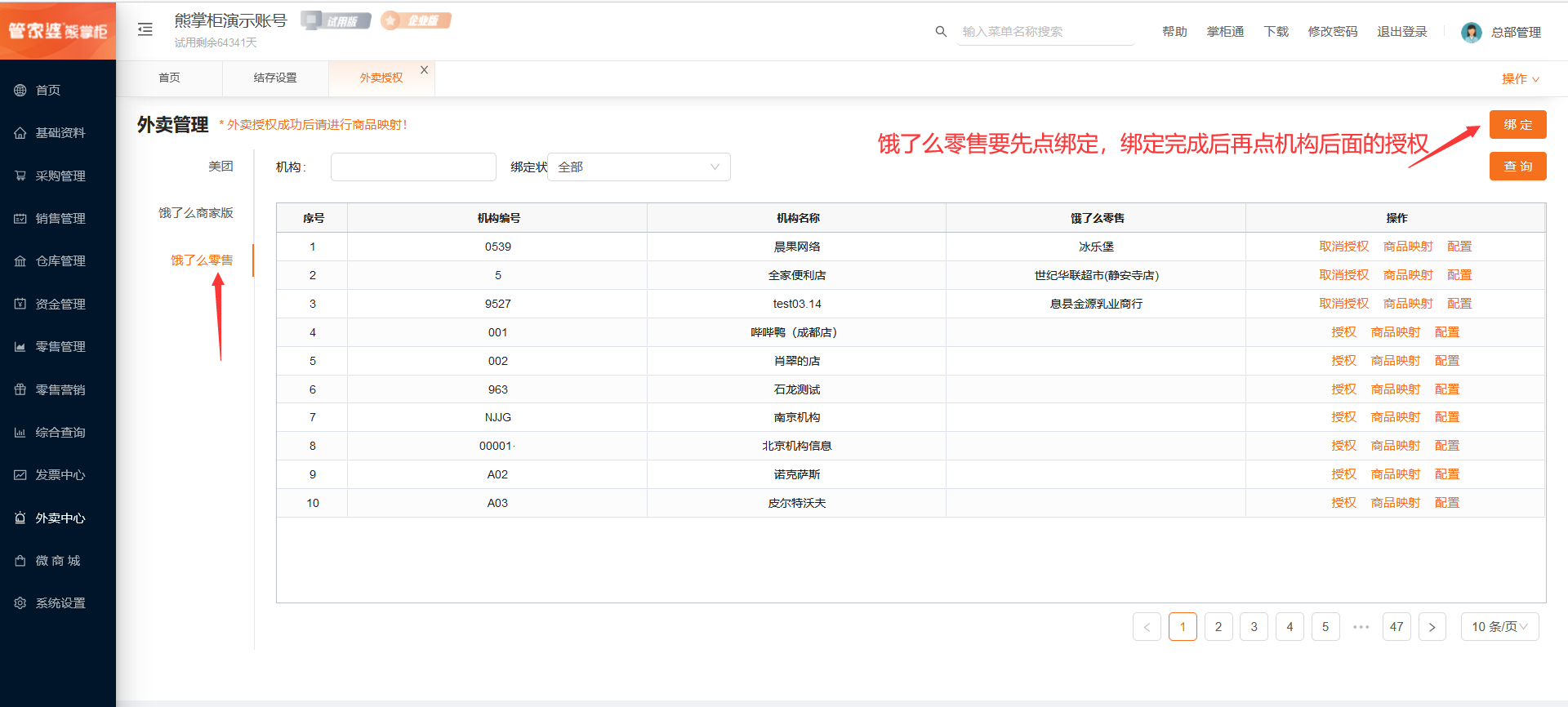Click the menu name search box
The image size is (1568, 707).
(1045, 31)
